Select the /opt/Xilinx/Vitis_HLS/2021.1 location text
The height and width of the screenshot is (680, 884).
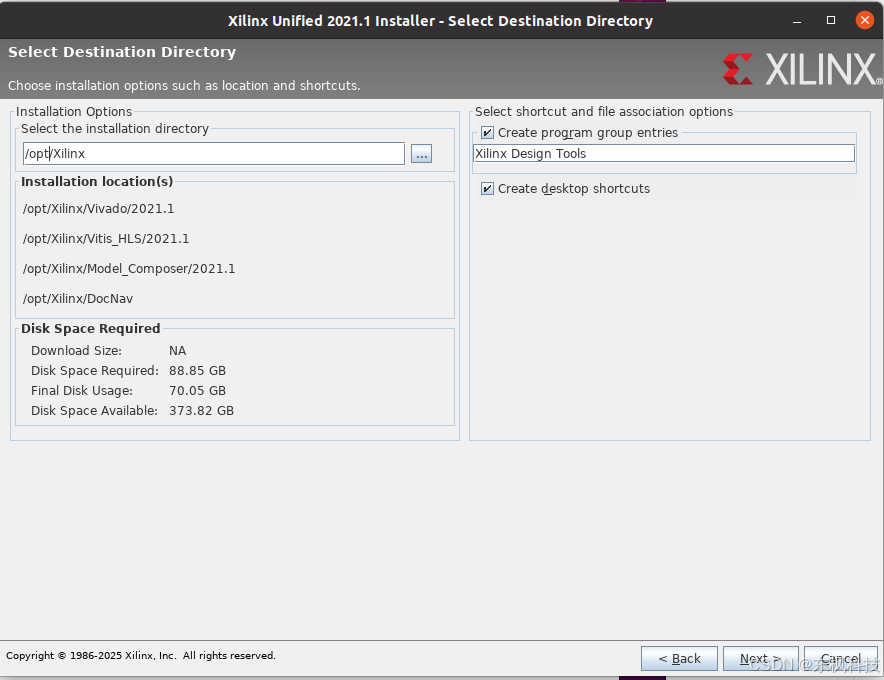pos(106,239)
